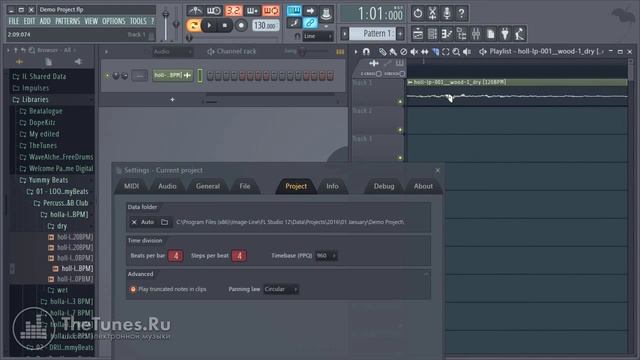The image size is (640, 360).
Task: Select the holl-lp-001 audio clip in Playlist
Action: point(517,92)
